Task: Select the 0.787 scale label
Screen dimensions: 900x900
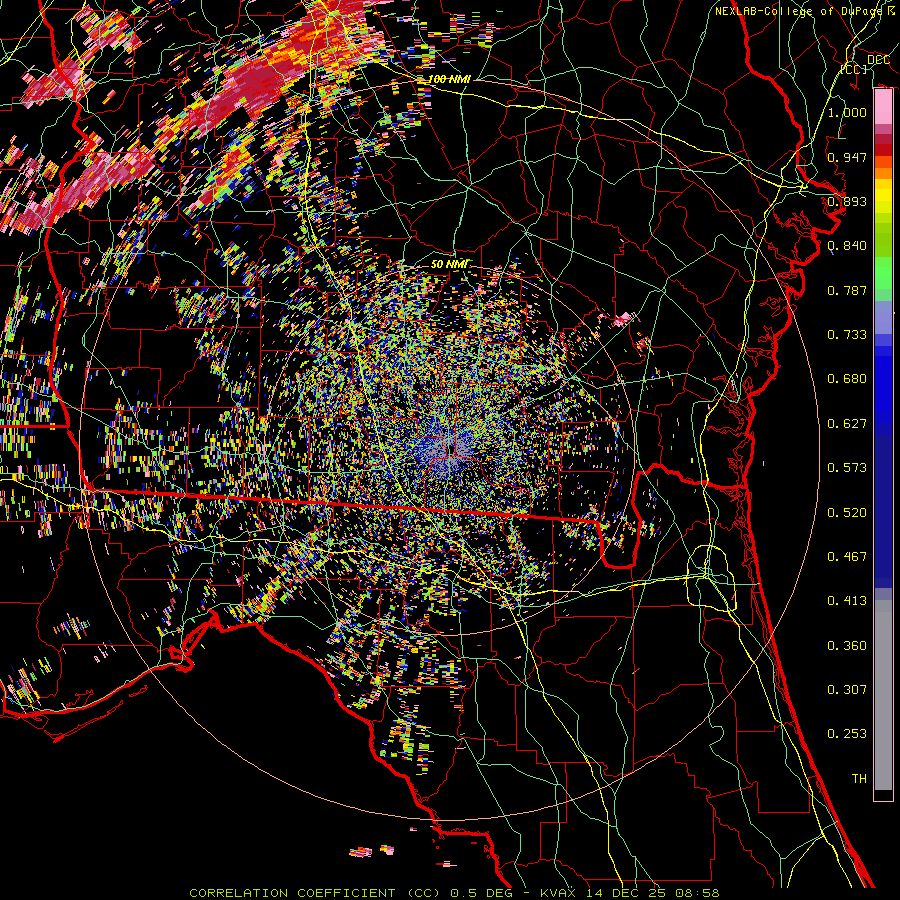Action: (847, 291)
